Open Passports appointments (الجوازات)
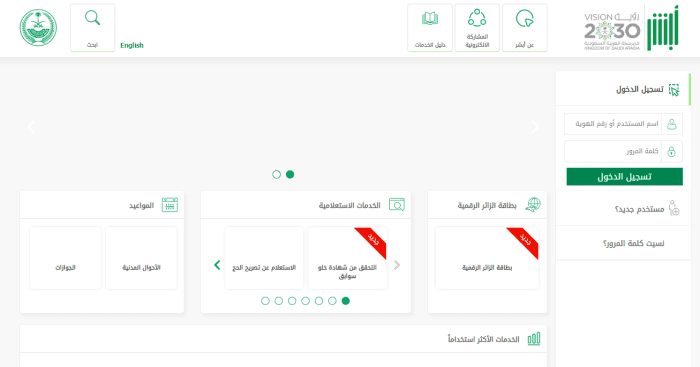Image resolution: width=700 pixels, height=367 pixels. 65,258
